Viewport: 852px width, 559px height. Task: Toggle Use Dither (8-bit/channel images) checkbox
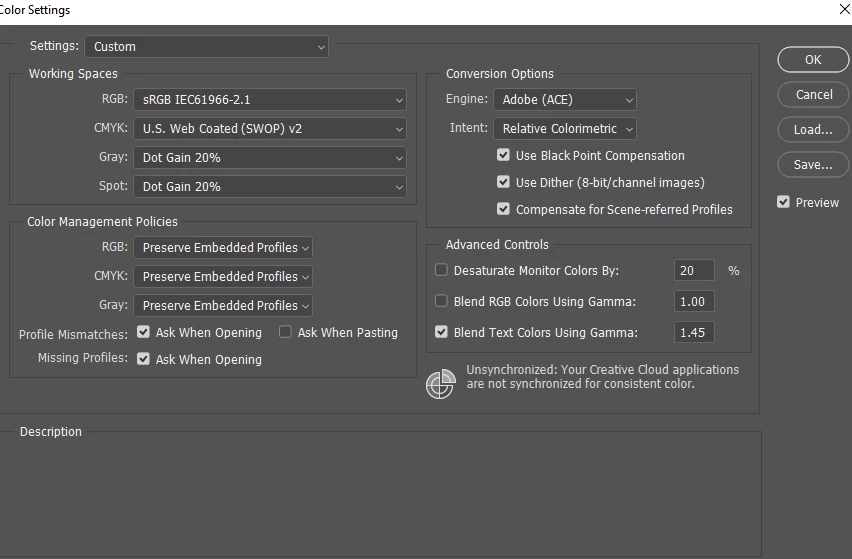coord(503,182)
